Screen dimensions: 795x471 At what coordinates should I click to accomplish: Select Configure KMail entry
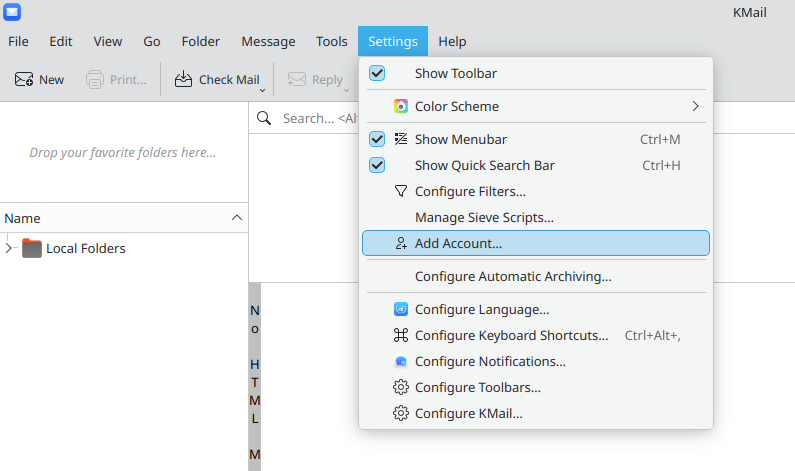tap(535, 413)
